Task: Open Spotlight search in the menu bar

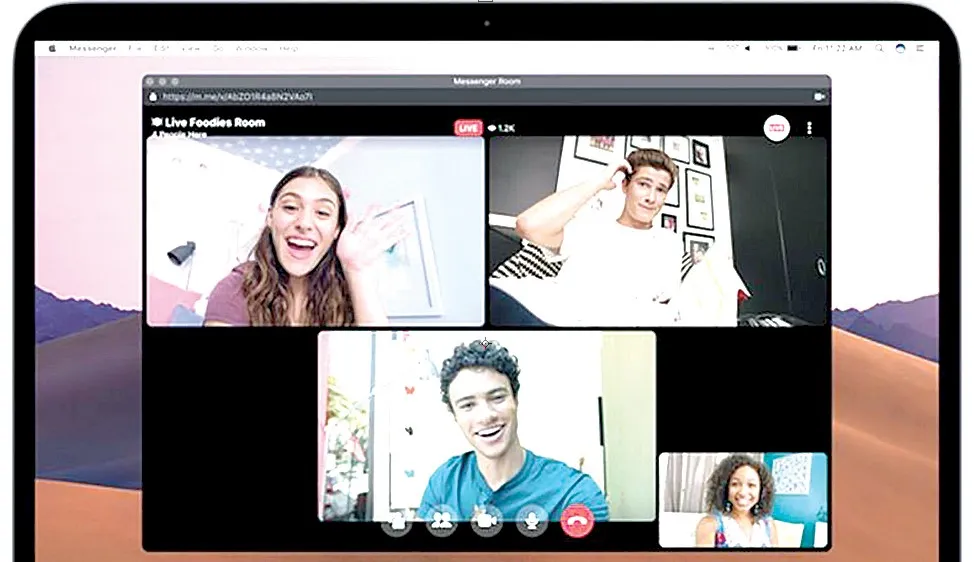Action: 879,48
